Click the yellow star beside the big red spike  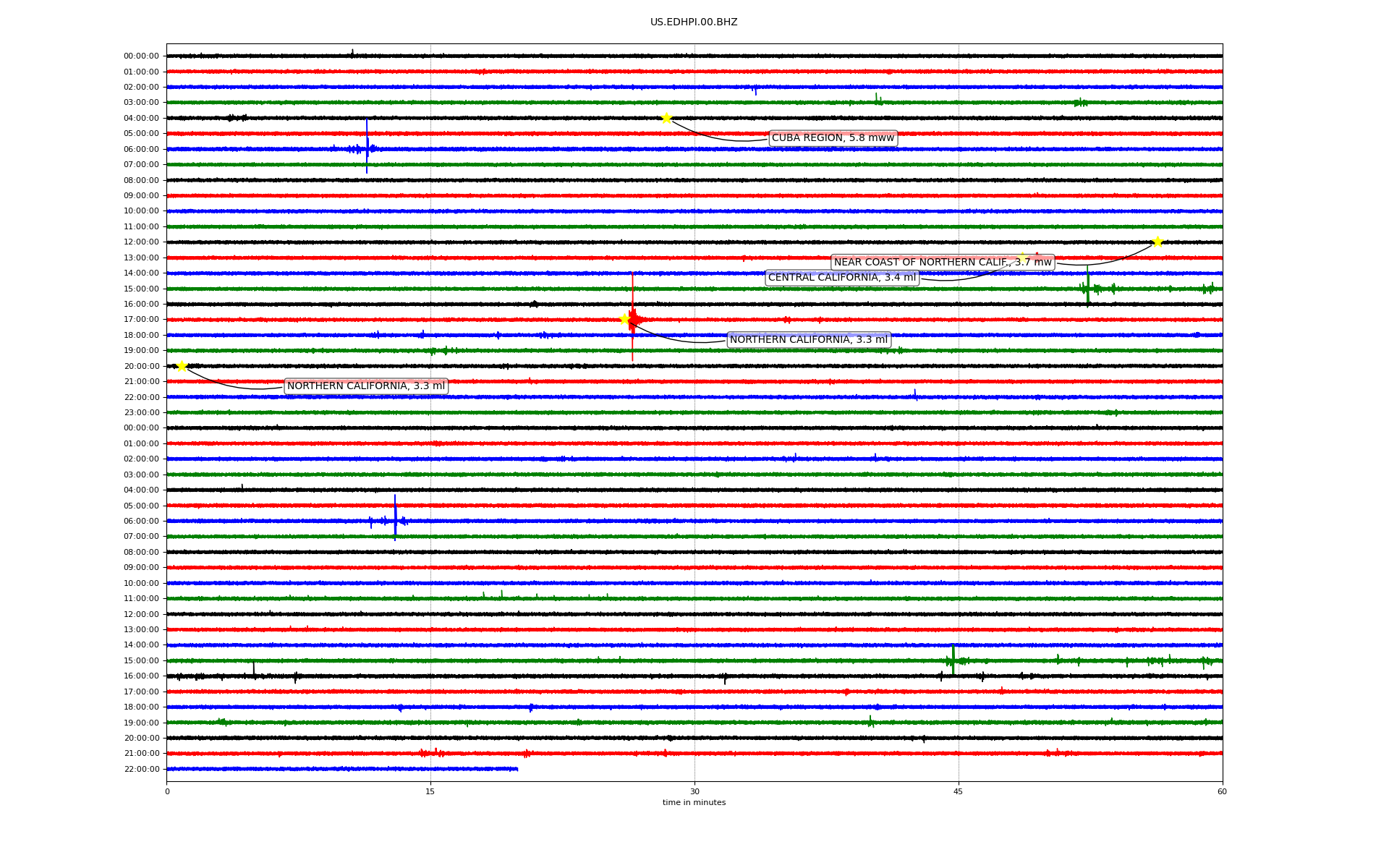pos(625,319)
